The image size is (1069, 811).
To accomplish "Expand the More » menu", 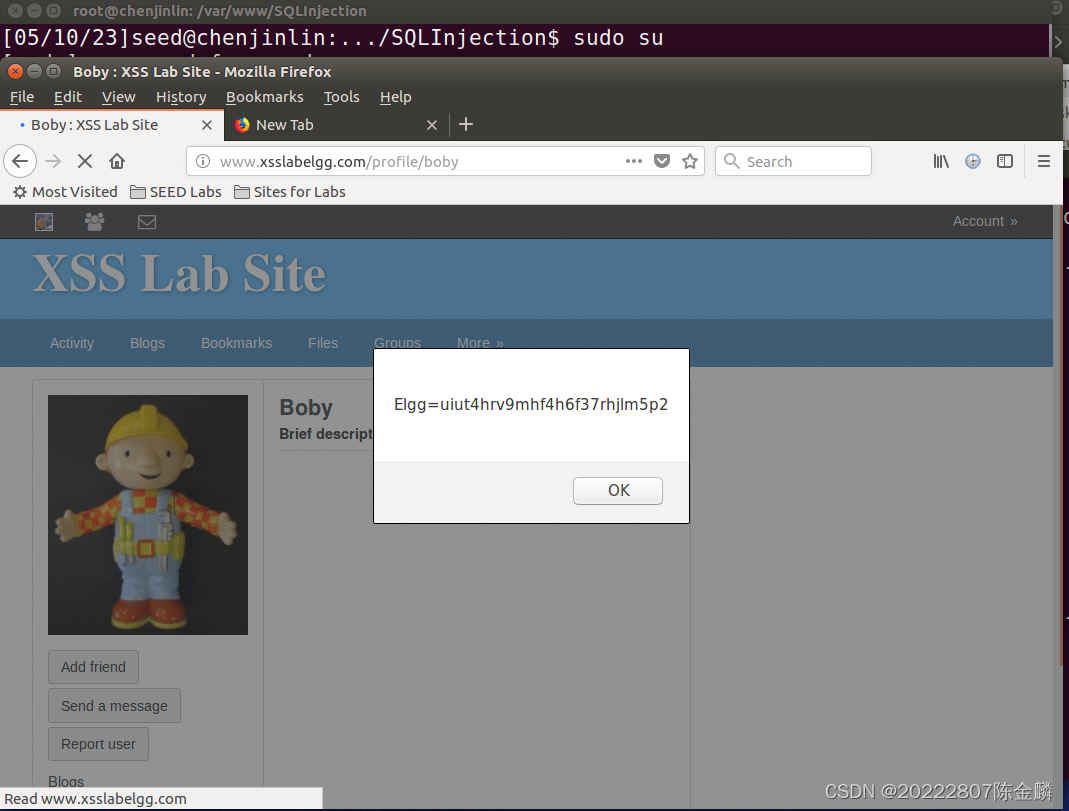I will coord(480,343).
